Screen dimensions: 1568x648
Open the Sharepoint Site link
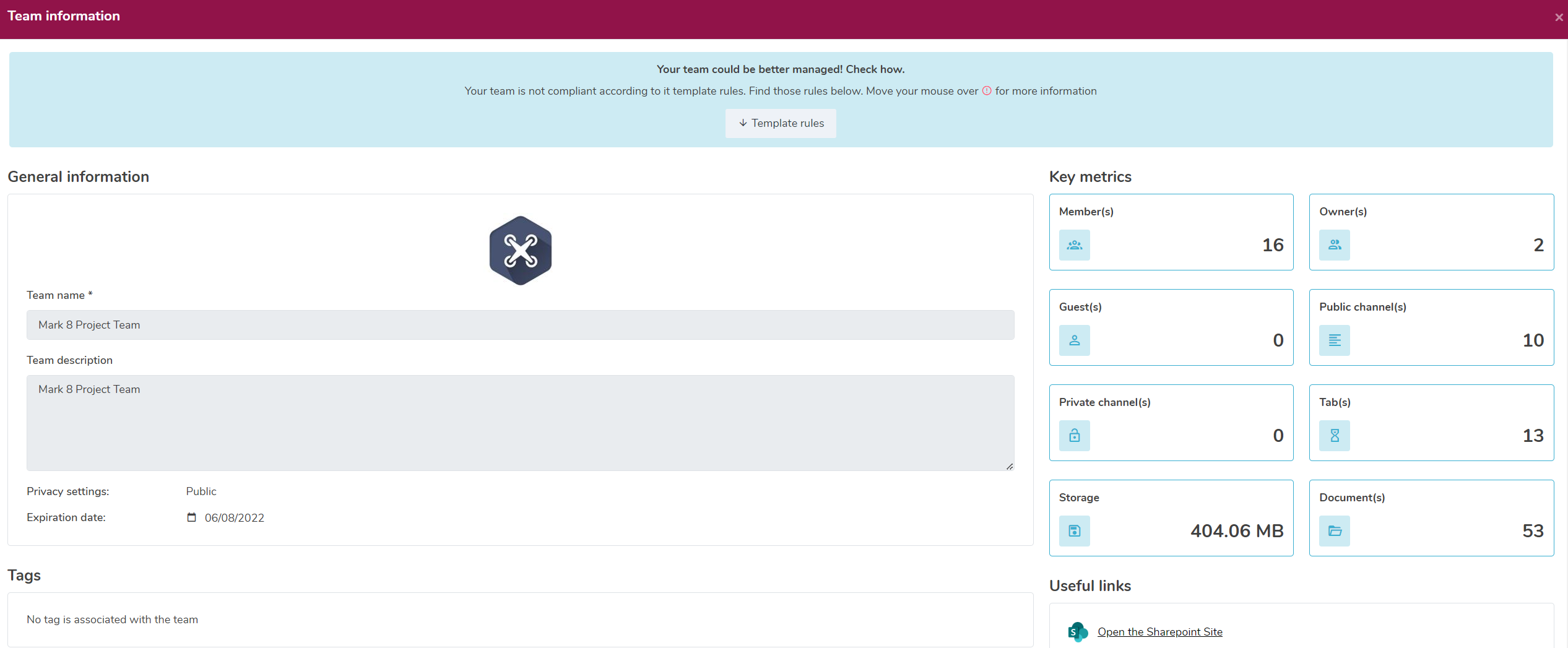(x=1159, y=632)
